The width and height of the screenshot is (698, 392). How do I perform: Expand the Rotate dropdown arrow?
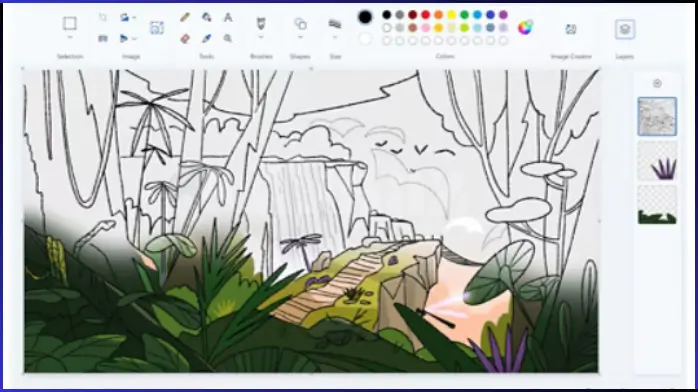pyautogui.click(x=134, y=18)
